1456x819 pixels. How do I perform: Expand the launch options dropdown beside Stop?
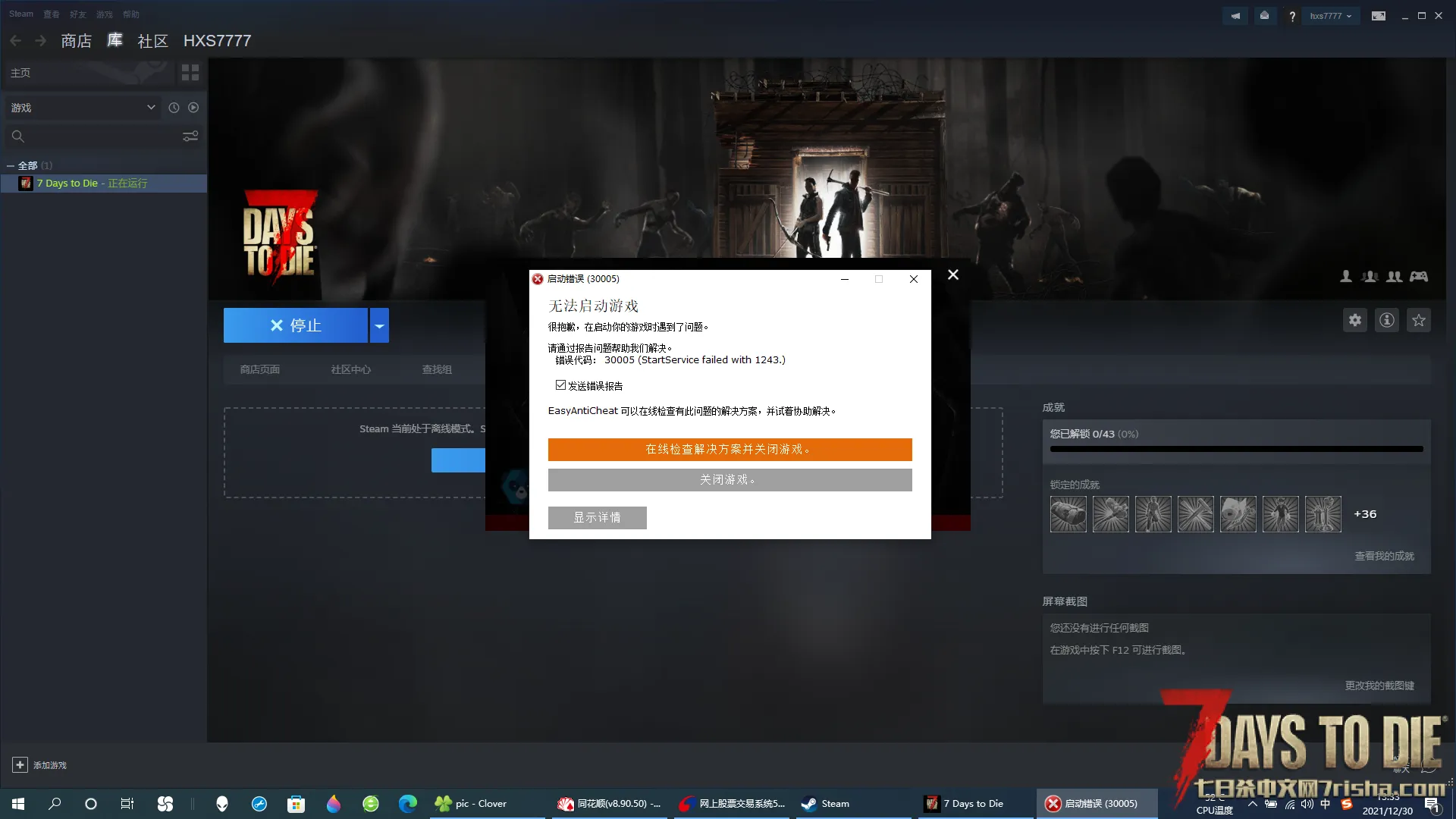pos(379,325)
